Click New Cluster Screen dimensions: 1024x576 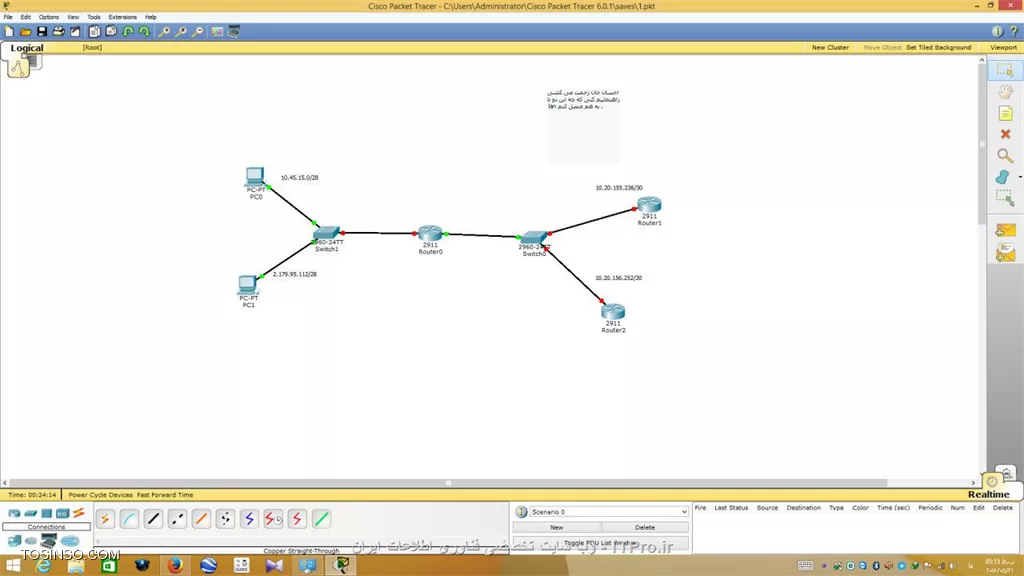[x=830, y=48]
